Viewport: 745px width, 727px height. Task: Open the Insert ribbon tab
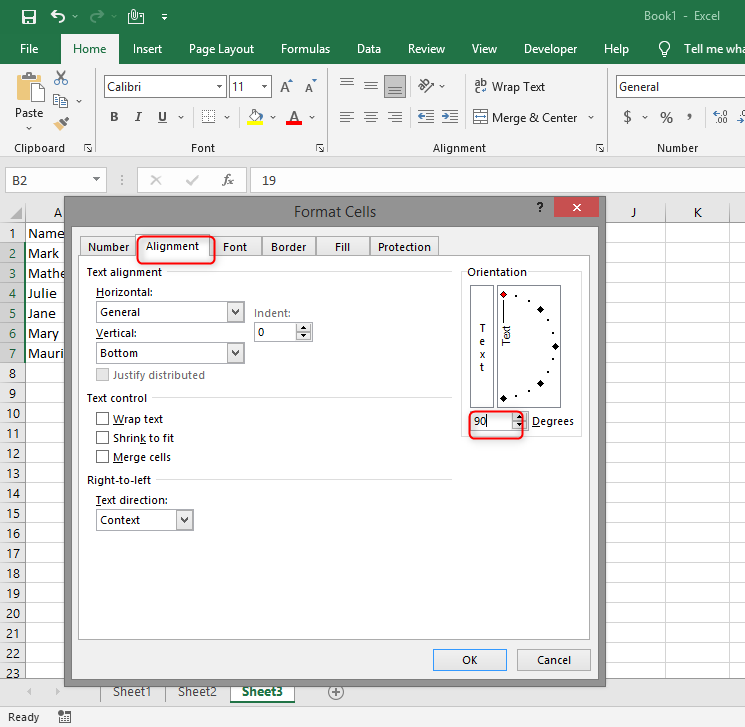pos(147,48)
